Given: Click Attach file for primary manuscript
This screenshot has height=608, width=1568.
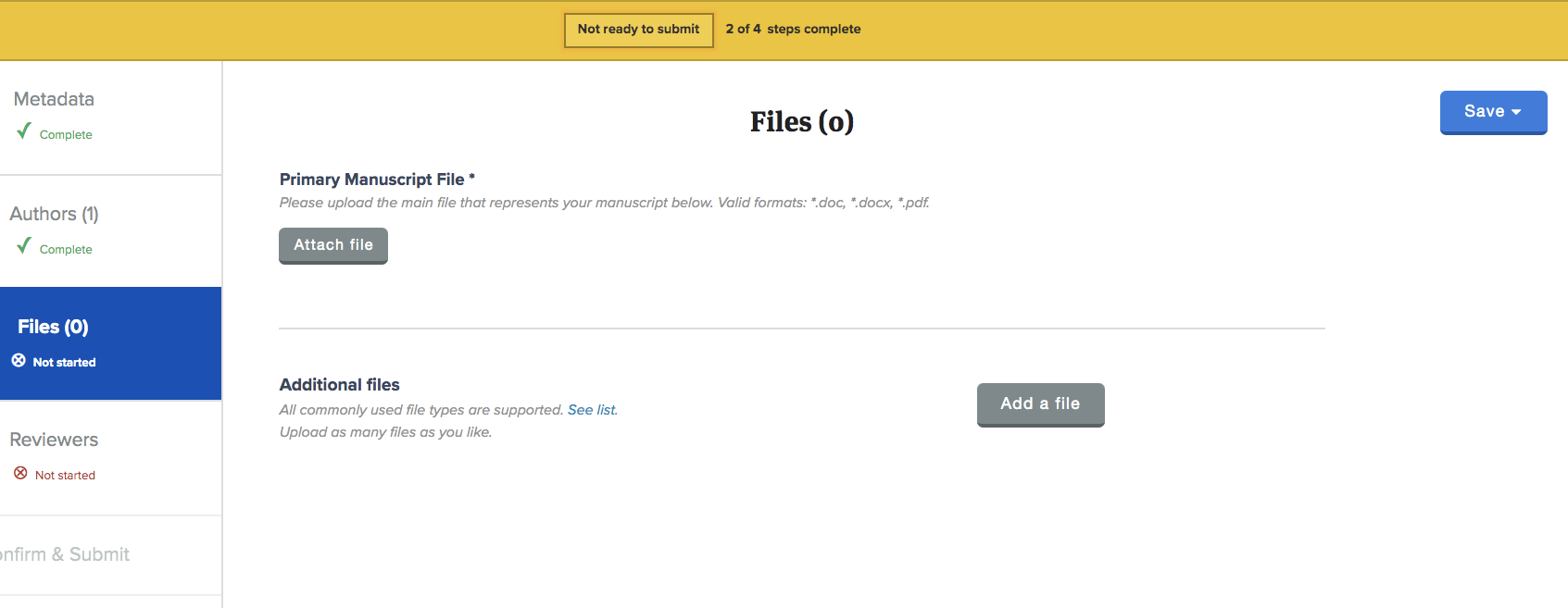Looking at the screenshot, I should pos(333,245).
